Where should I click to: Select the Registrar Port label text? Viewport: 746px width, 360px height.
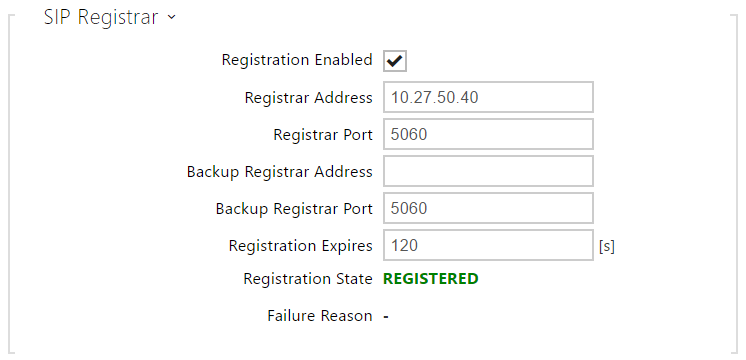(323, 135)
